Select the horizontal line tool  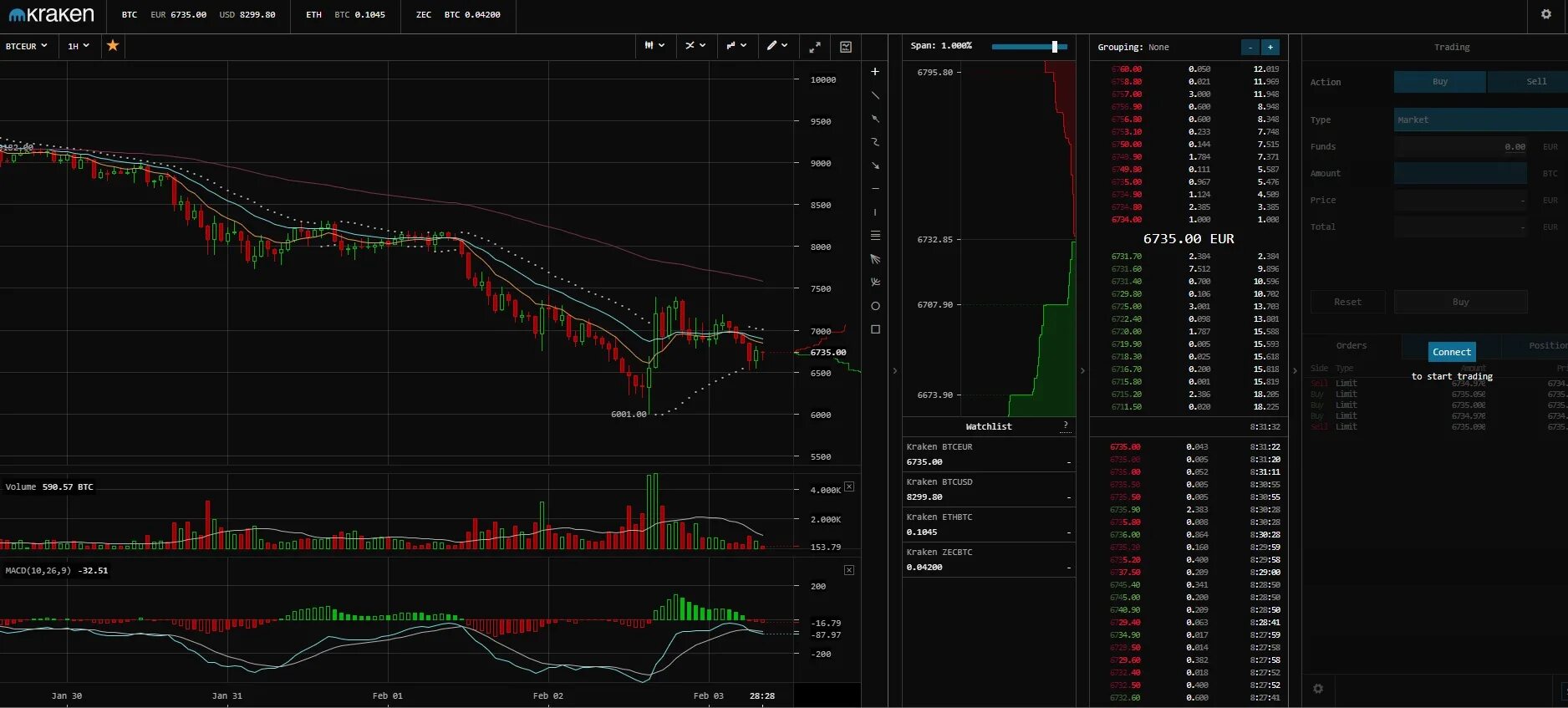point(875,189)
